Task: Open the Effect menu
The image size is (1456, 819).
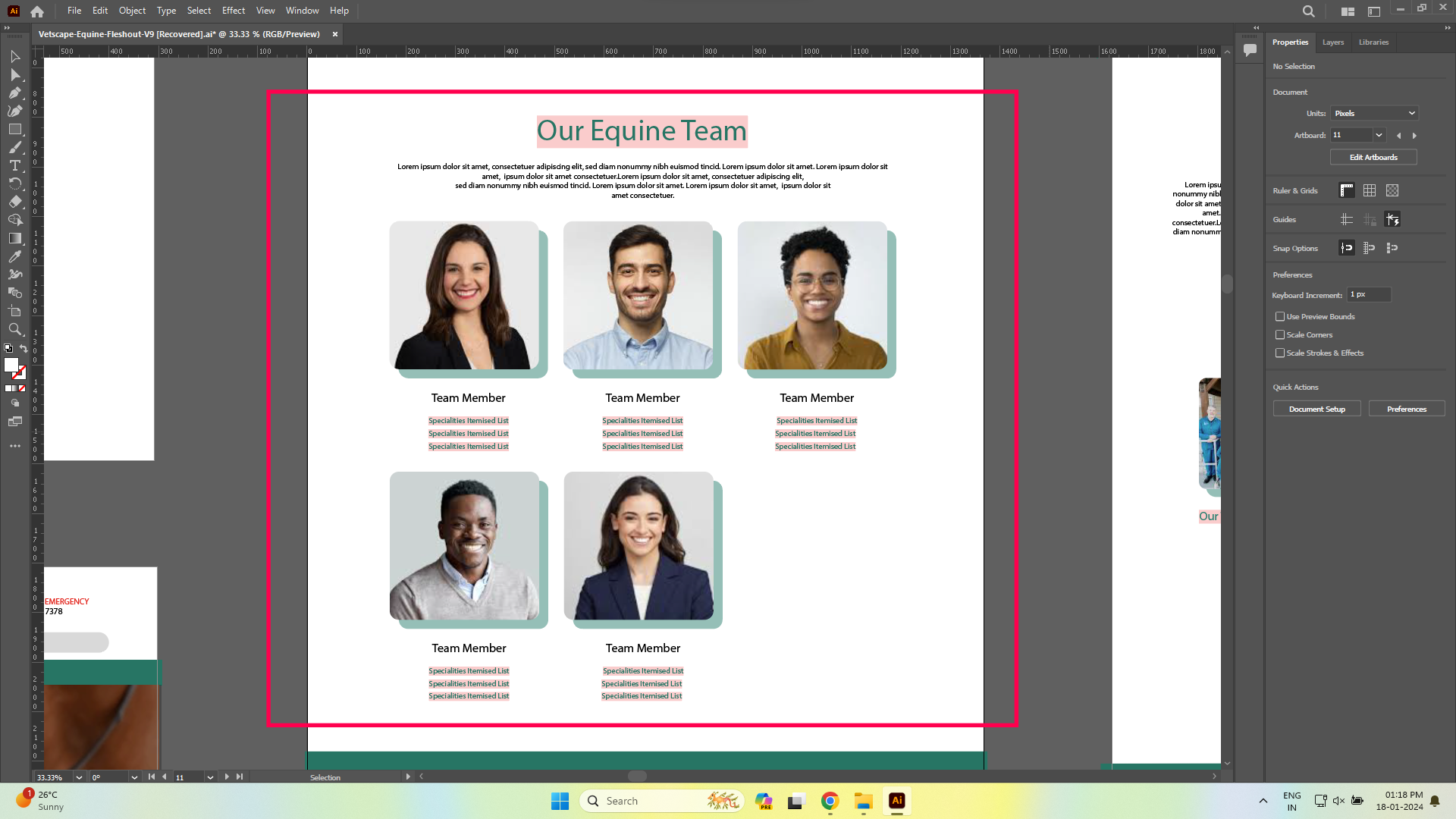Action: click(233, 11)
